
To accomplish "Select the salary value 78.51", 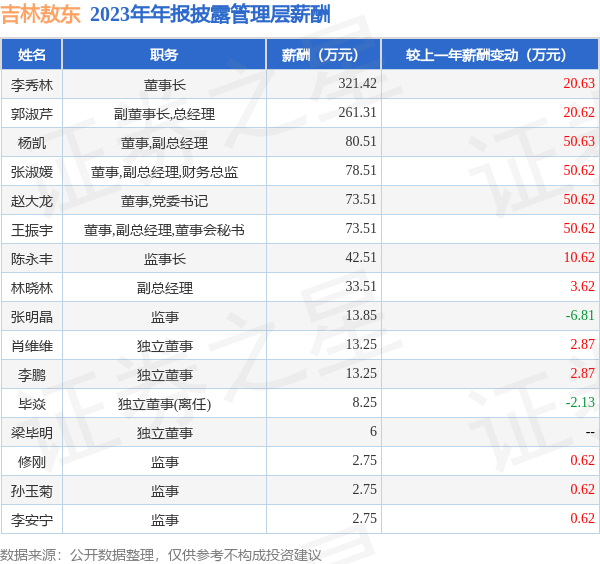I will point(361,171).
